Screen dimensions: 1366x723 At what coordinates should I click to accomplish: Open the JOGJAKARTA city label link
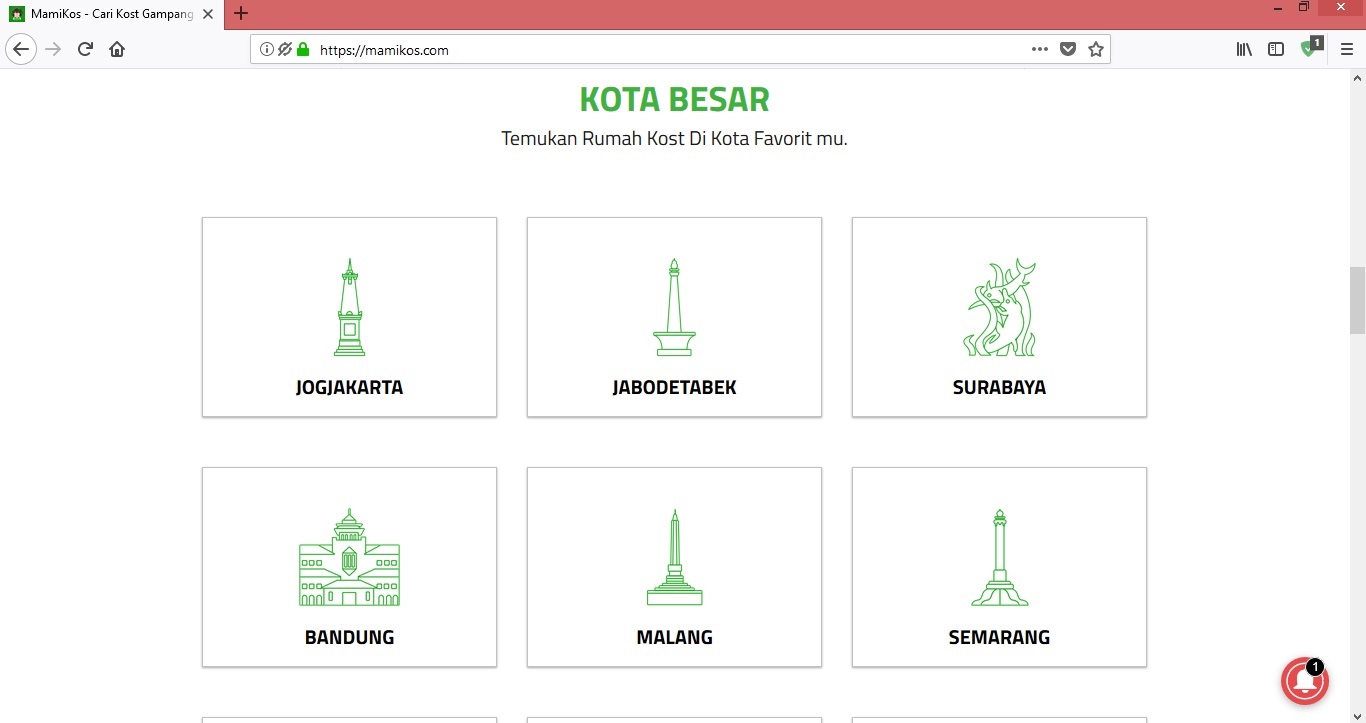(x=349, y=388)
